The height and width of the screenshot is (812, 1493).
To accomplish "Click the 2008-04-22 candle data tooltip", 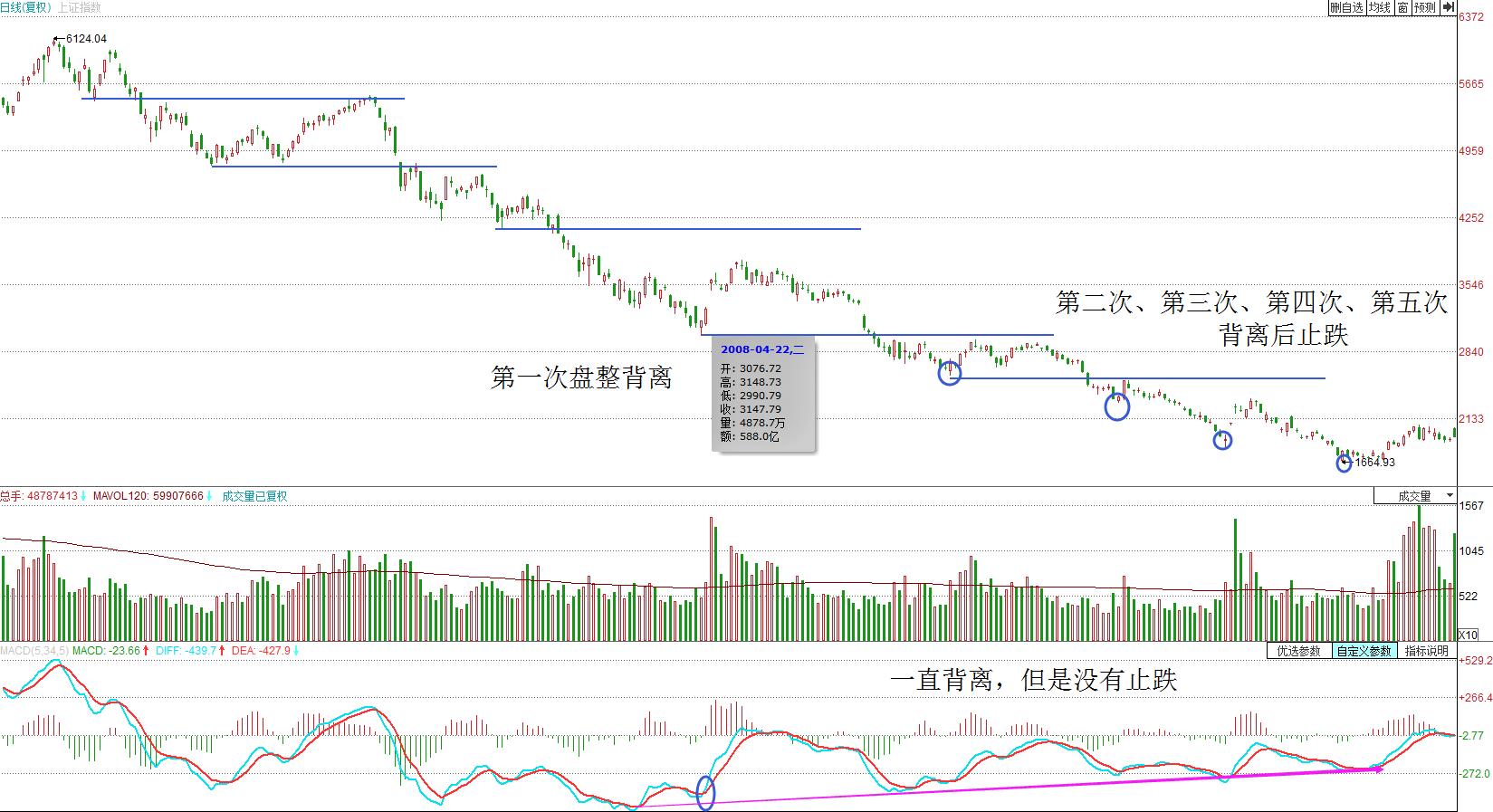I will 762,394.
